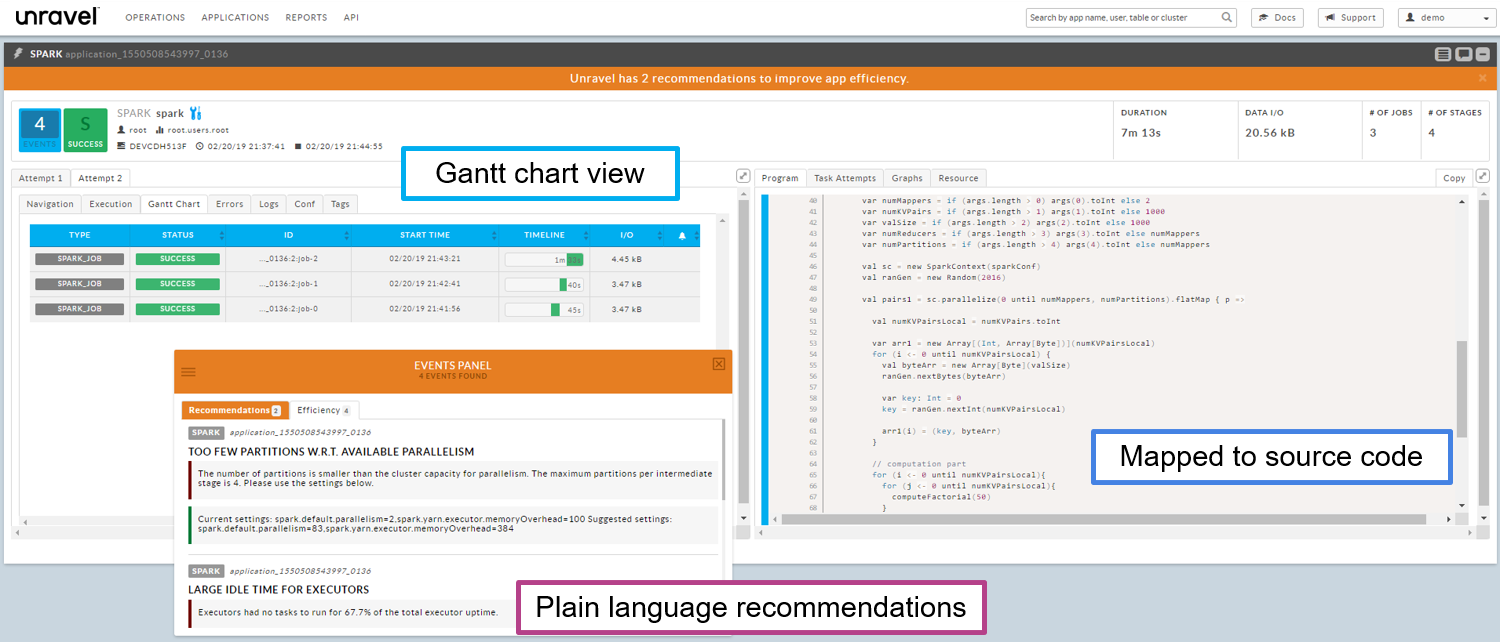This screenshot has width=1500, height=642.
Task: Click the search magnifier icon
Action: (1228, 18)
